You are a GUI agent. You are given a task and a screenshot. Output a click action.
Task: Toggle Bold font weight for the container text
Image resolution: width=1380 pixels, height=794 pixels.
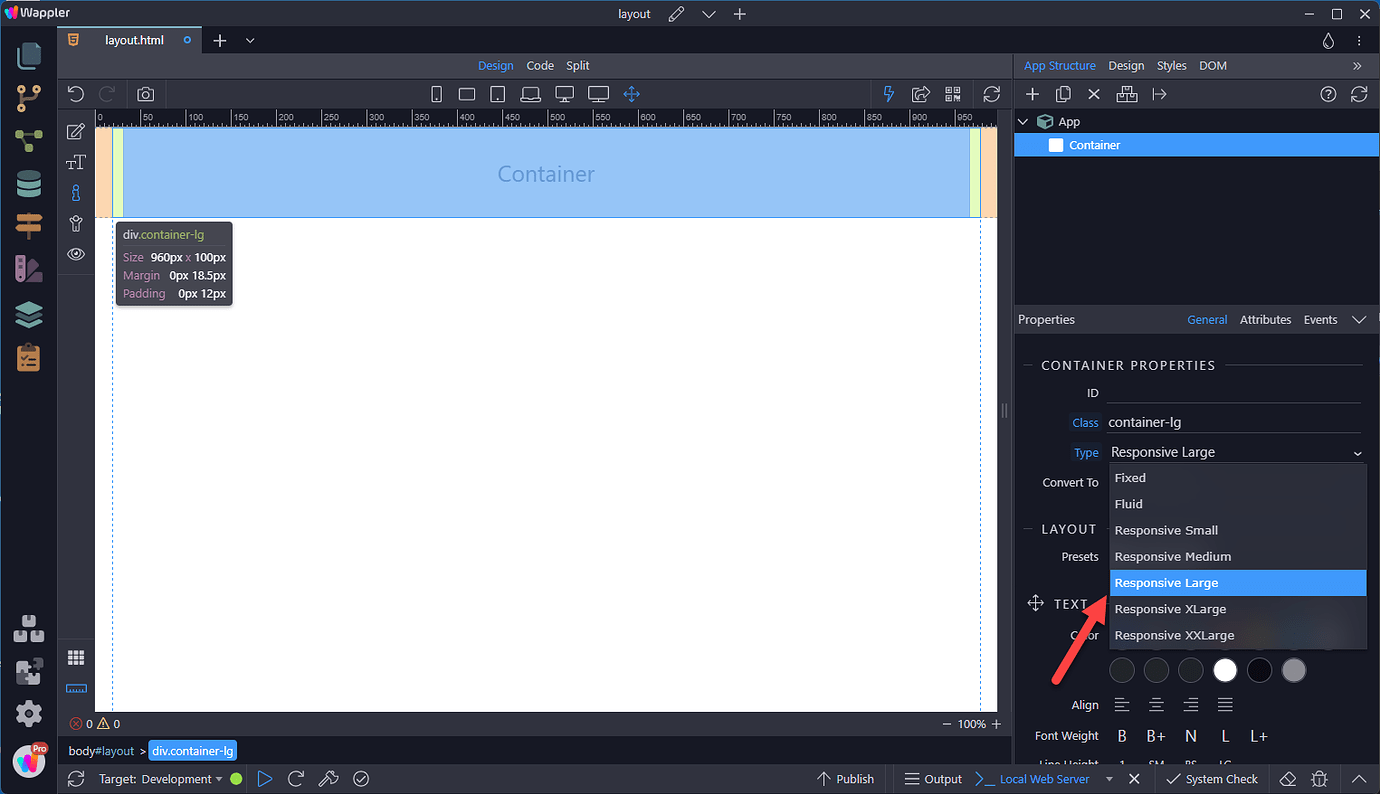click(1122, 735)
